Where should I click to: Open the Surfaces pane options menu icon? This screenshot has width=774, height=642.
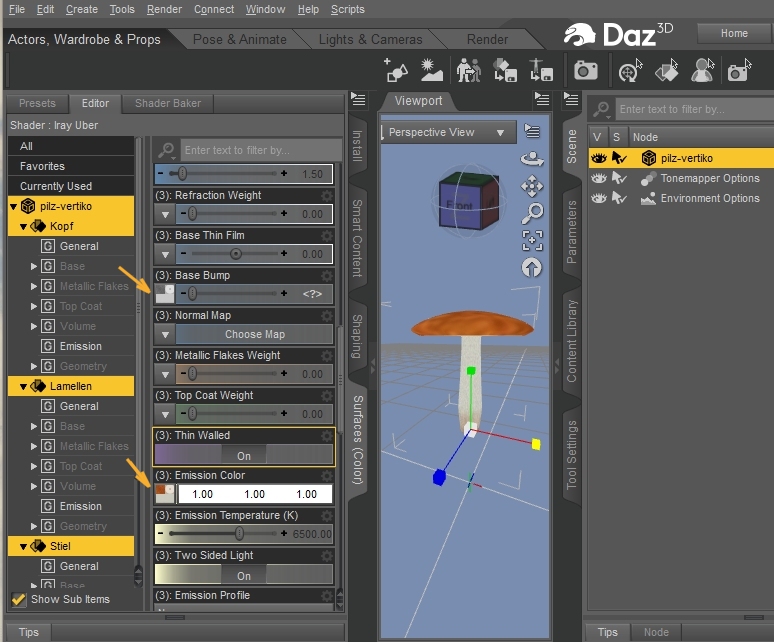[x=358, y=100]
